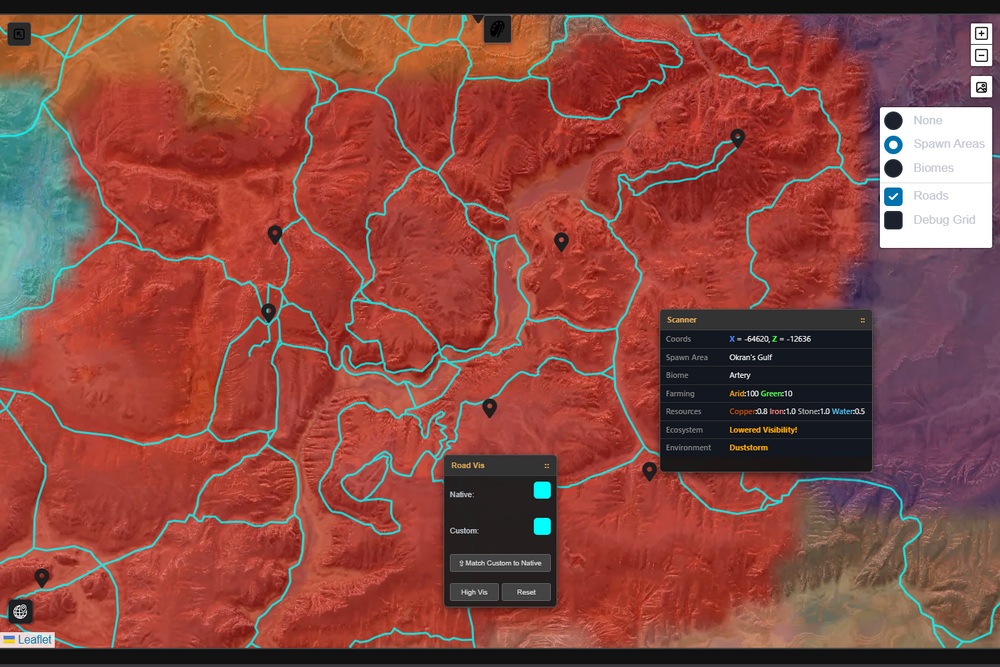Open the Native road color swatch

(x=542, y=490)
